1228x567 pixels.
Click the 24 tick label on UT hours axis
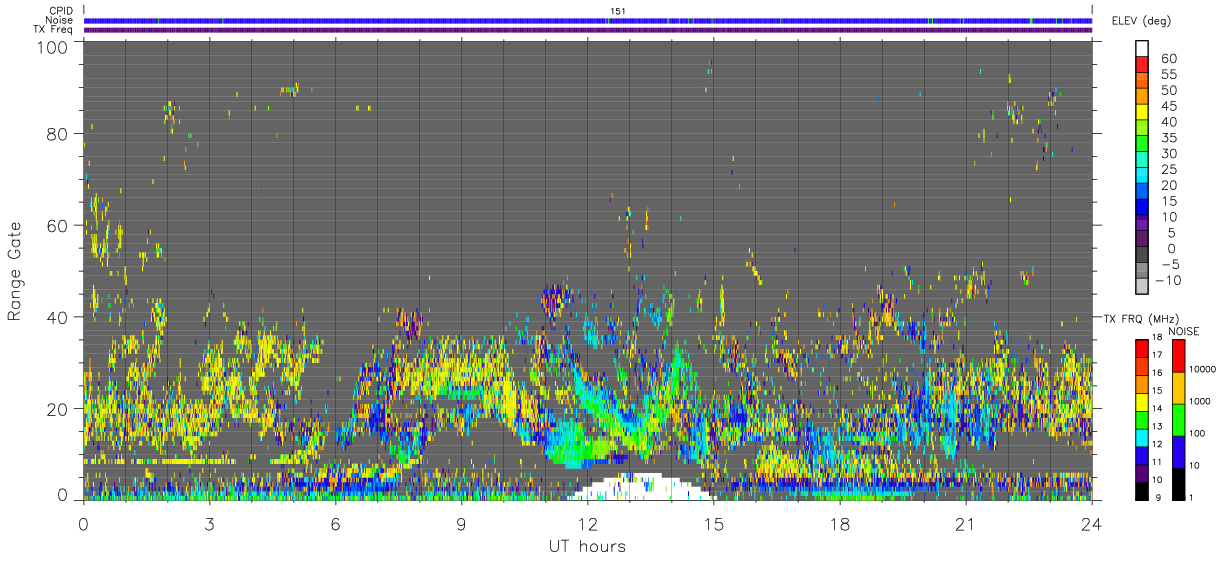tap(1091, 523)
